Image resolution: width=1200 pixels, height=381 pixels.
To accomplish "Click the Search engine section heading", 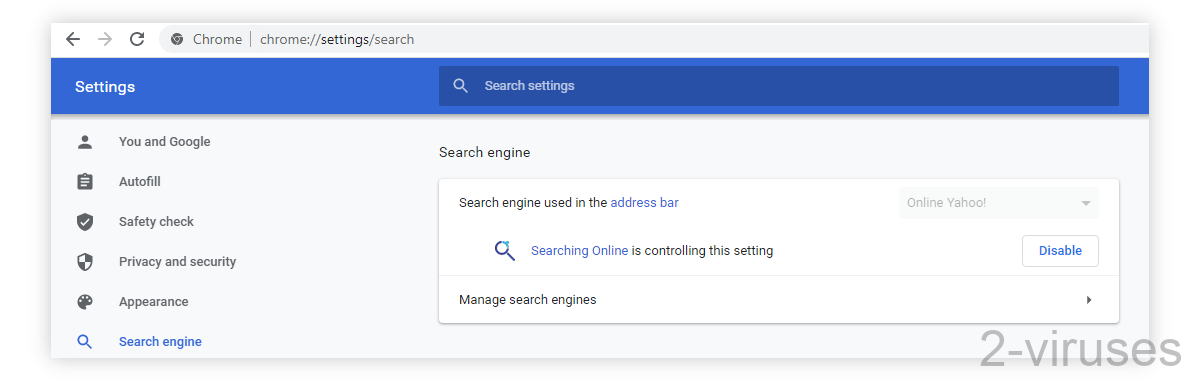I will pyautogui.click(x=485, y=153).
